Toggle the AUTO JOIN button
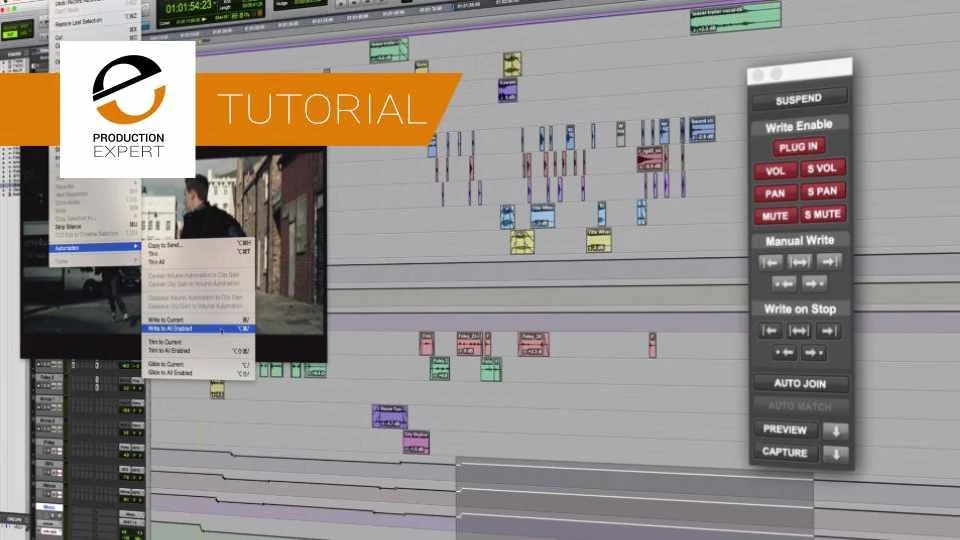The height and width of the screenshot is (540, 960). [800, 384]
